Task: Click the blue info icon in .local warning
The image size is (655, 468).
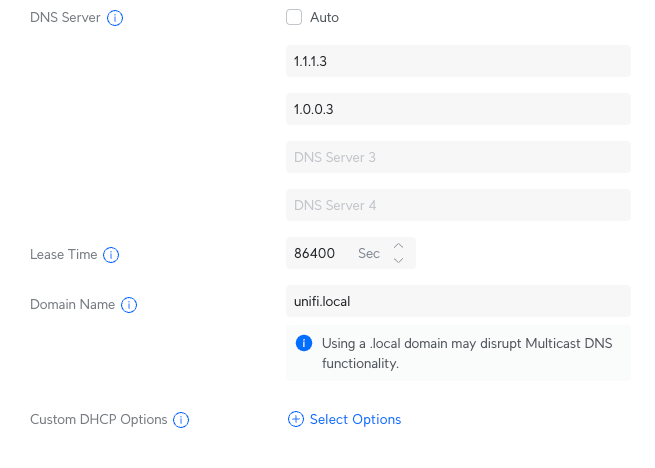Action: click(304, 343)
